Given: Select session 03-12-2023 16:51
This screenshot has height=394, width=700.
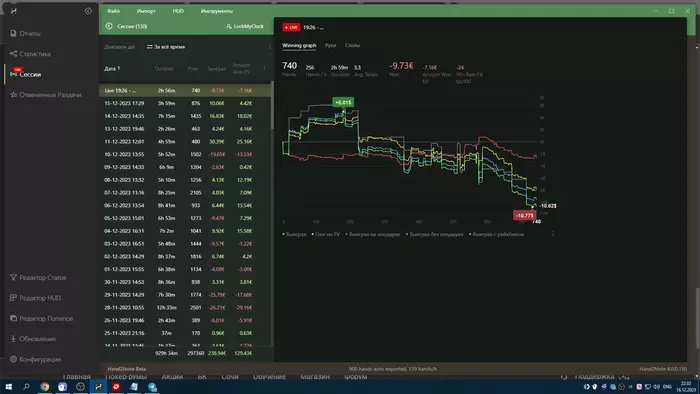Looking at the screenshot, I should tap(185, 244).
